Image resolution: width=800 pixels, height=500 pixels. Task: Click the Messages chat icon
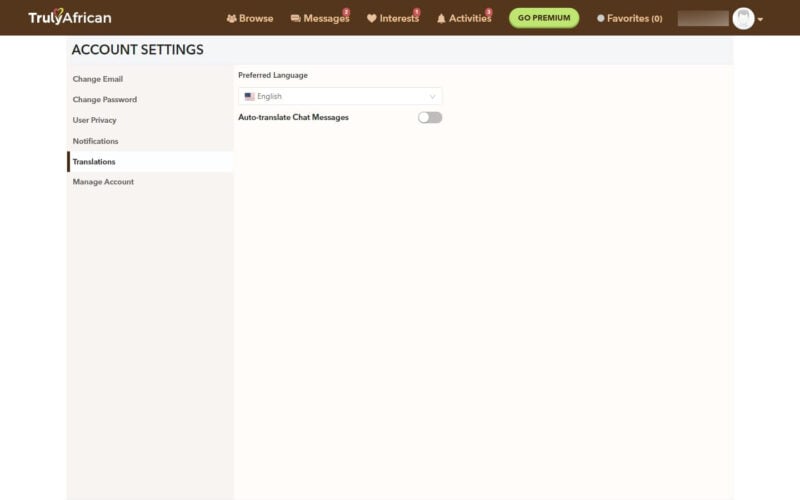[x=295, y=18]
